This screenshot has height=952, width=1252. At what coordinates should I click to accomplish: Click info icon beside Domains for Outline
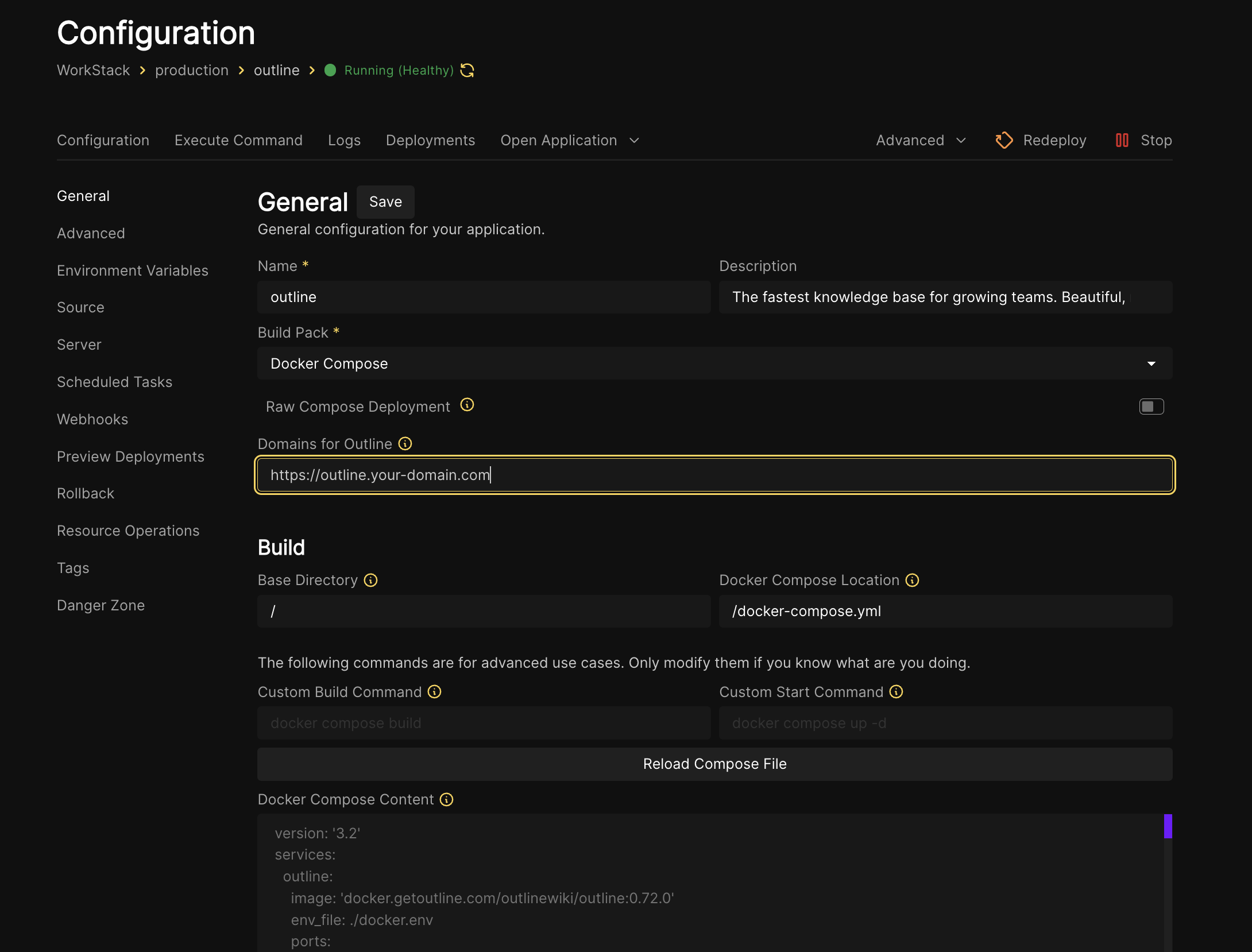(405, 444)
